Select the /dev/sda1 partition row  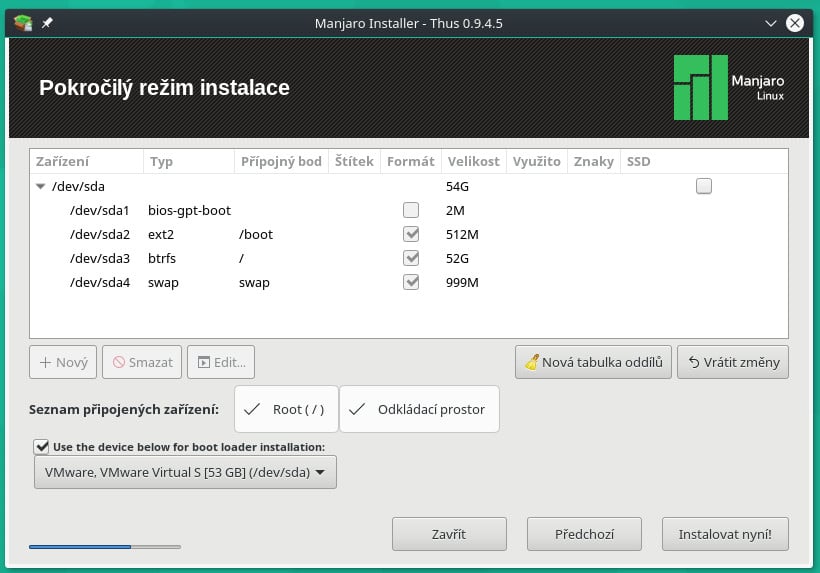click(409, 210)
